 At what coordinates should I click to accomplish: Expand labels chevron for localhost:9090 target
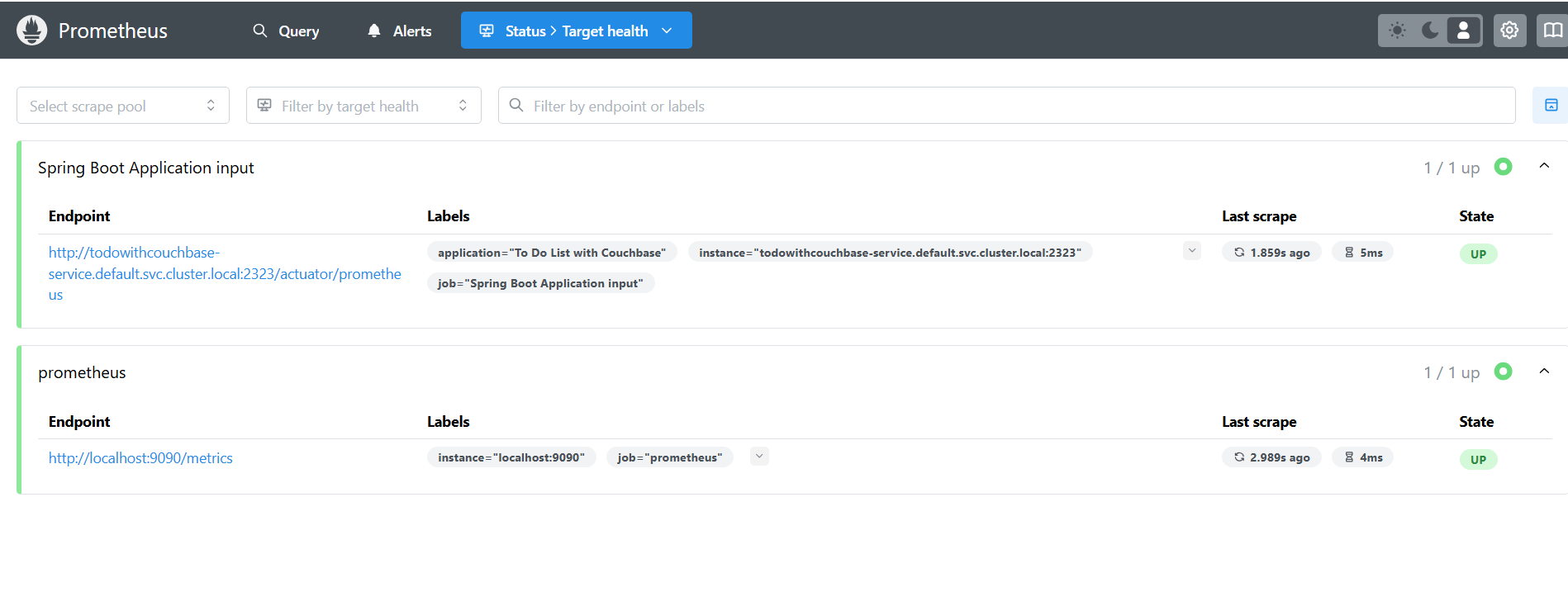point(759,456)
